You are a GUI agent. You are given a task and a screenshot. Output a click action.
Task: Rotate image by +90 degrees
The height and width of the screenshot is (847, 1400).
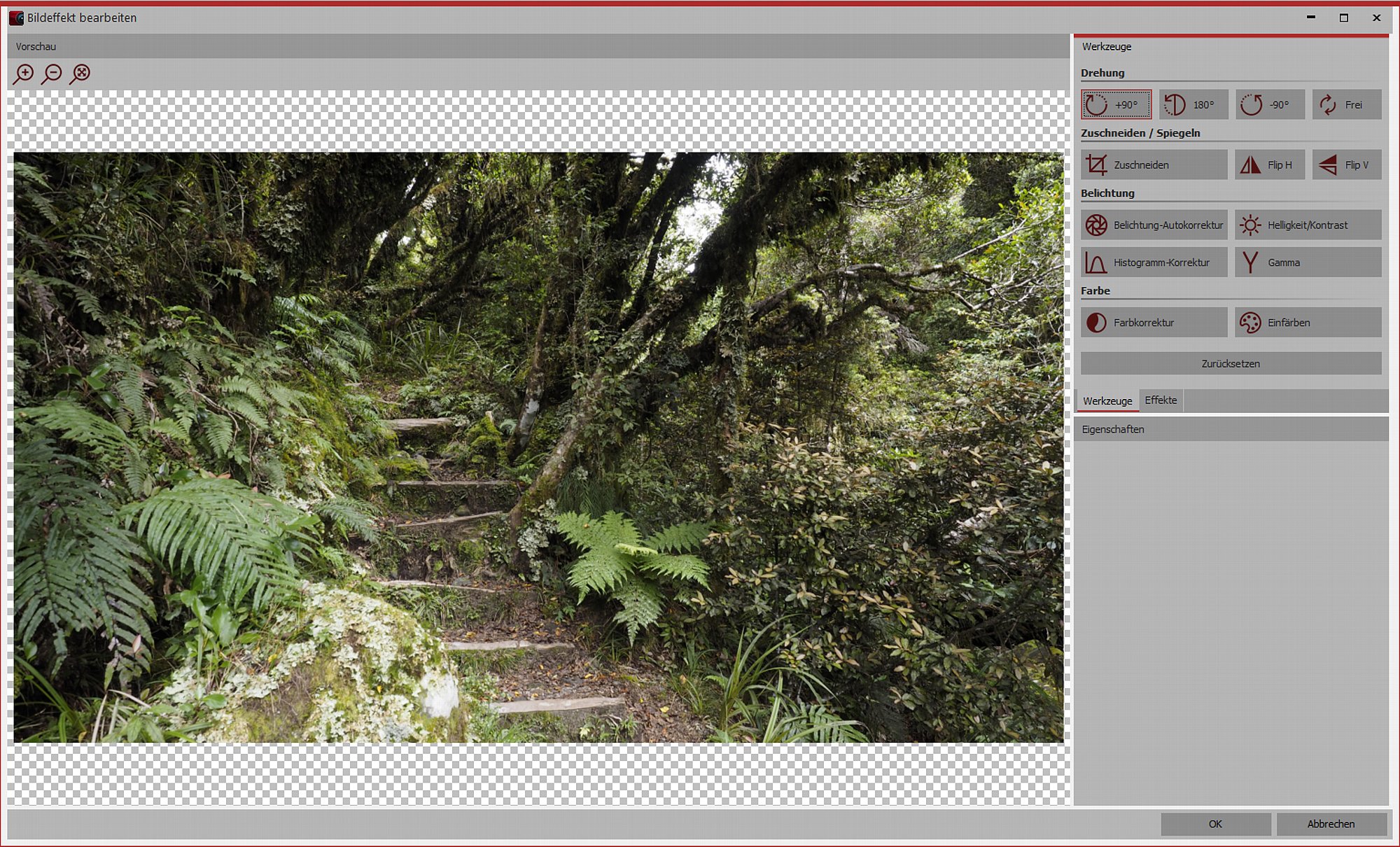click(1116, 105)
